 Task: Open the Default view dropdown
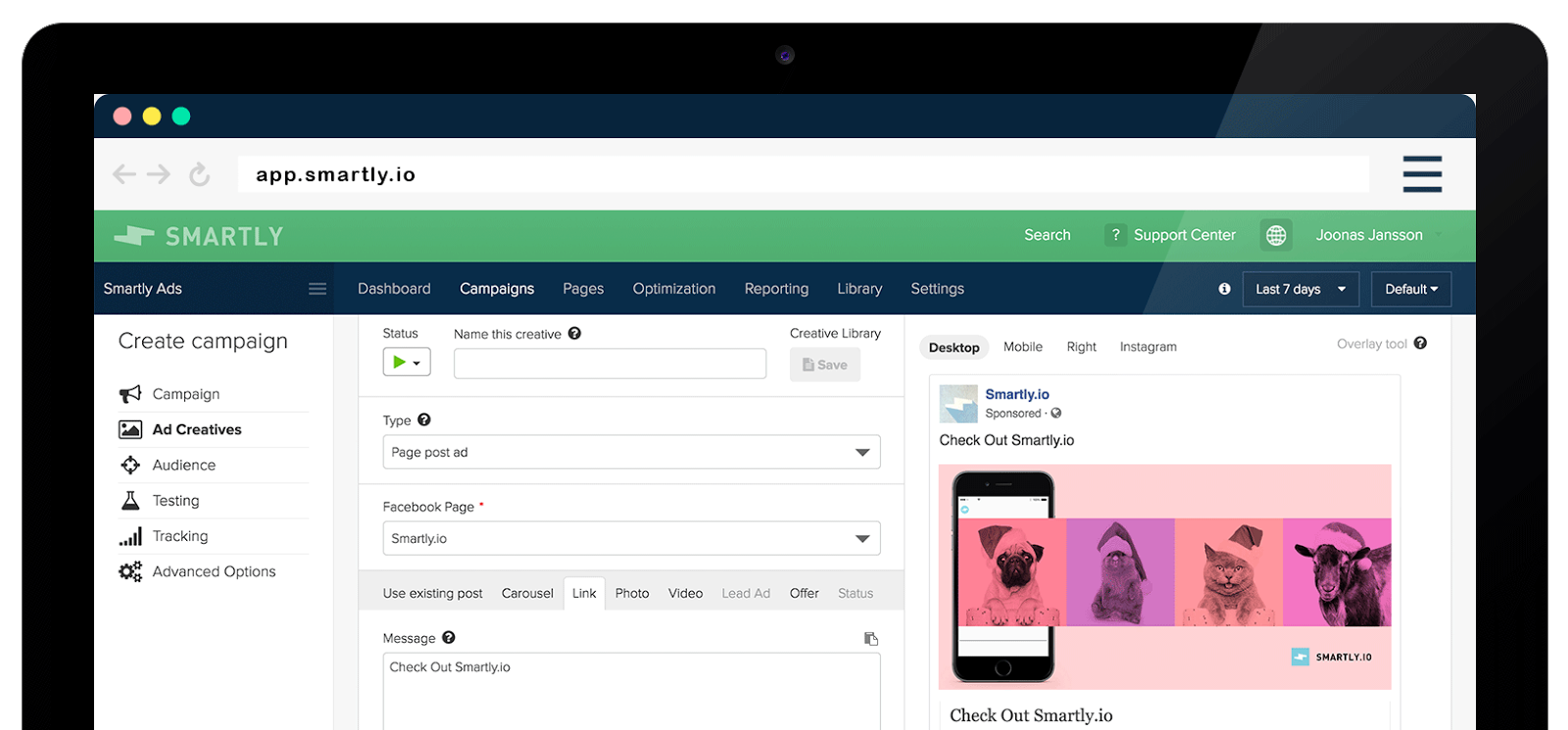point(1411,289)
